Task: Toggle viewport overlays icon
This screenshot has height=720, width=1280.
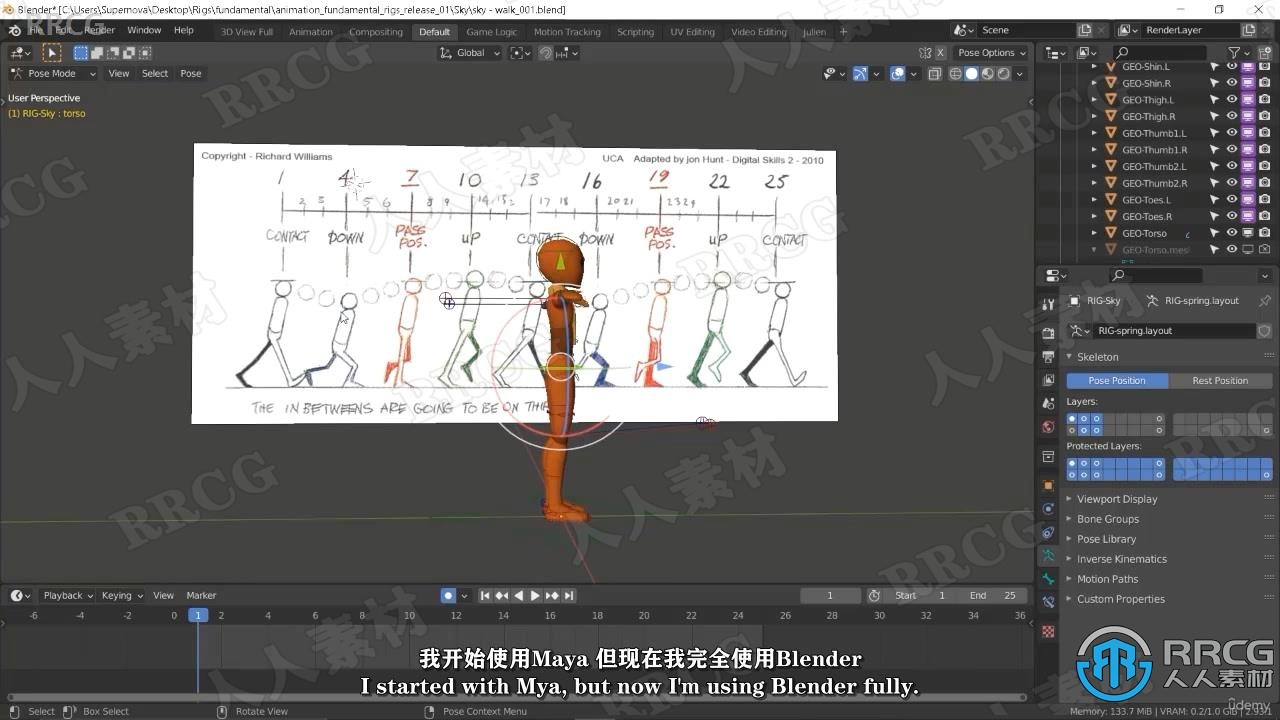Action: tap(898, 74)
